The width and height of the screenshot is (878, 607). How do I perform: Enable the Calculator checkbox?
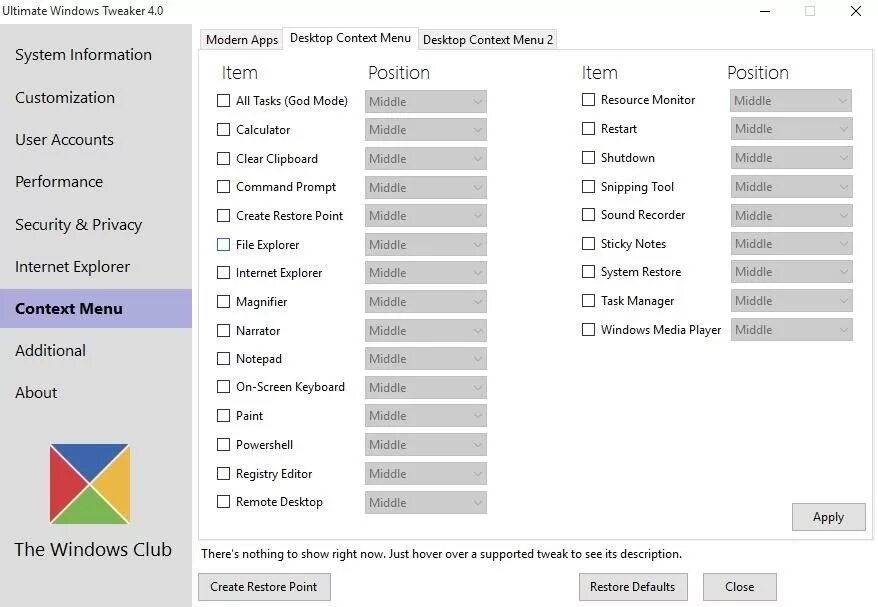(223, 130)
